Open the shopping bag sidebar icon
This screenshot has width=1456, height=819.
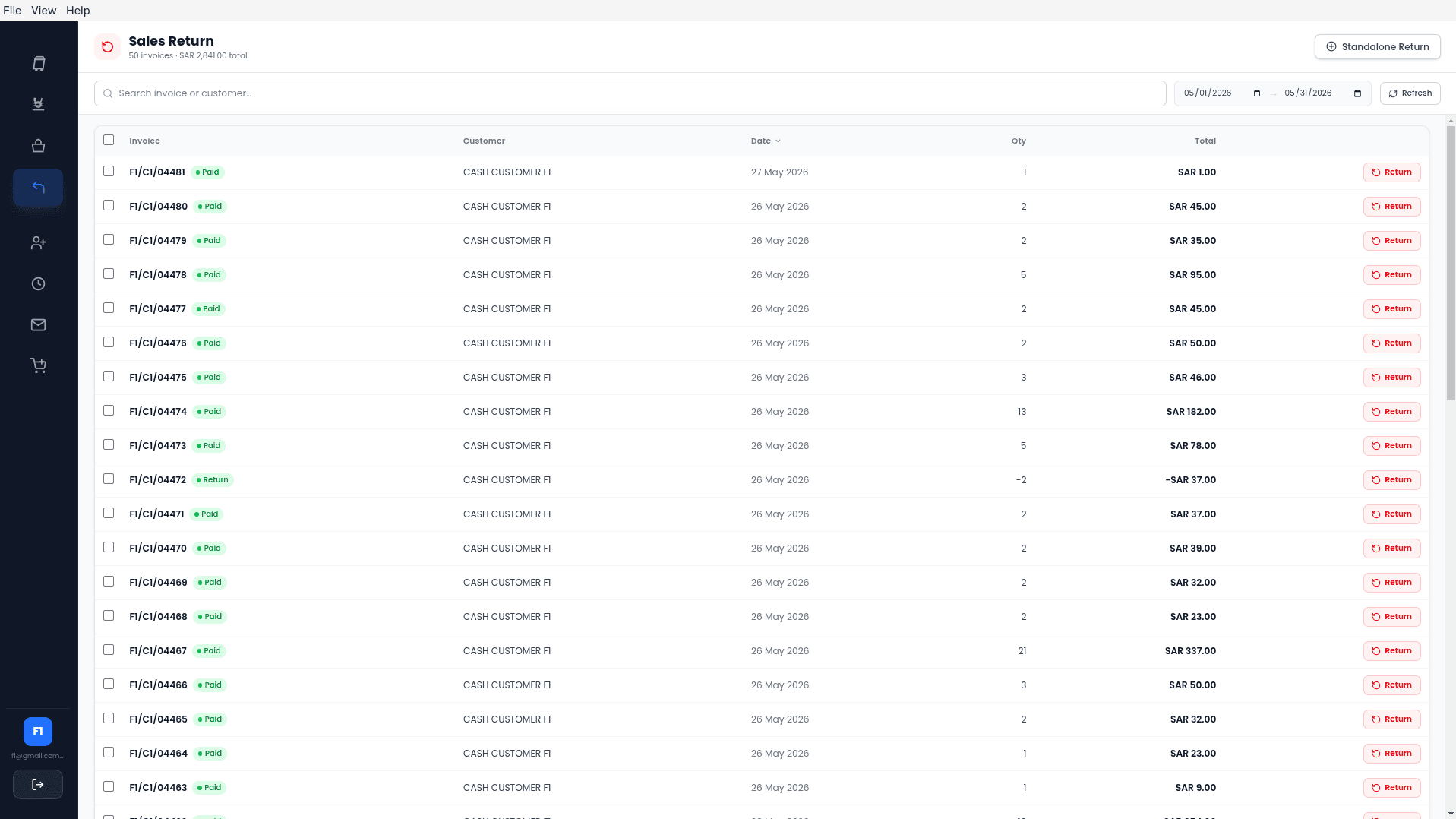(38, 146)
